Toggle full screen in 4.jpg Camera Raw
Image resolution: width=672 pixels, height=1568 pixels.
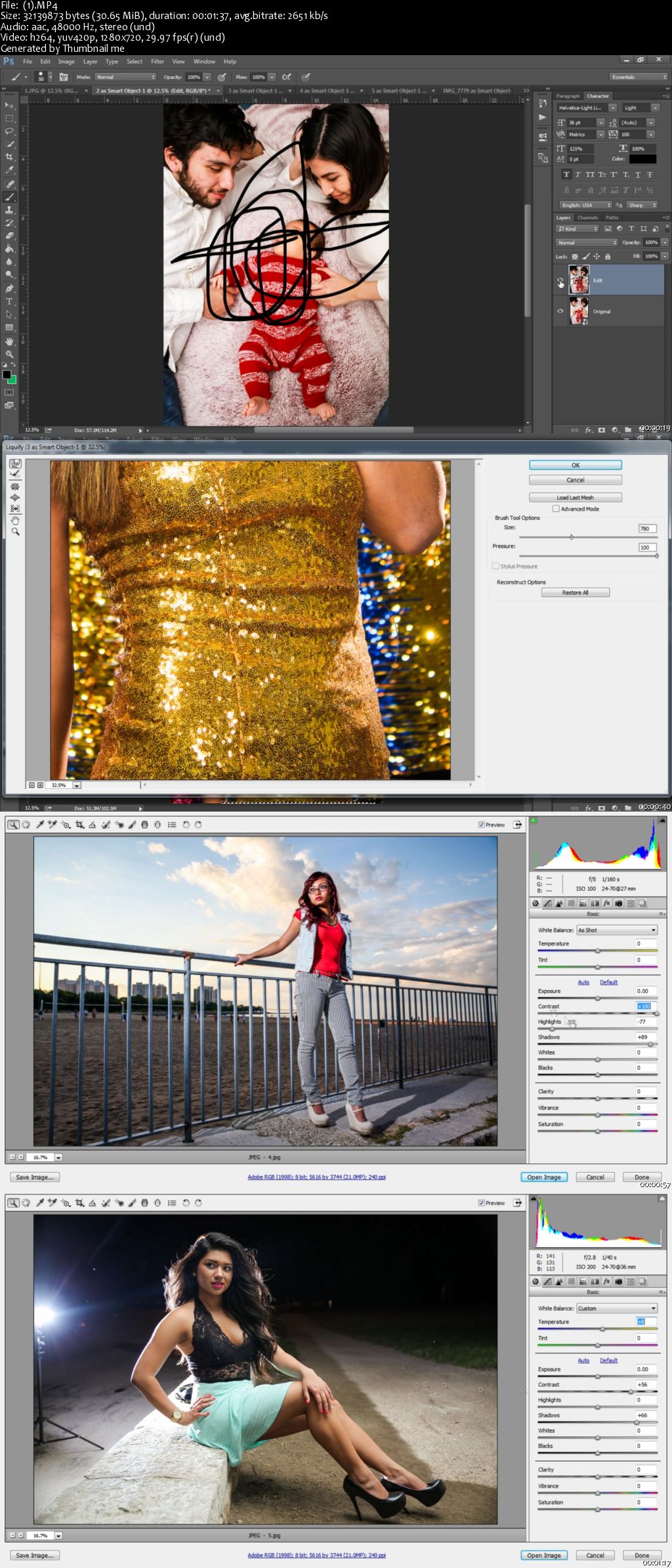click(517, 825)
